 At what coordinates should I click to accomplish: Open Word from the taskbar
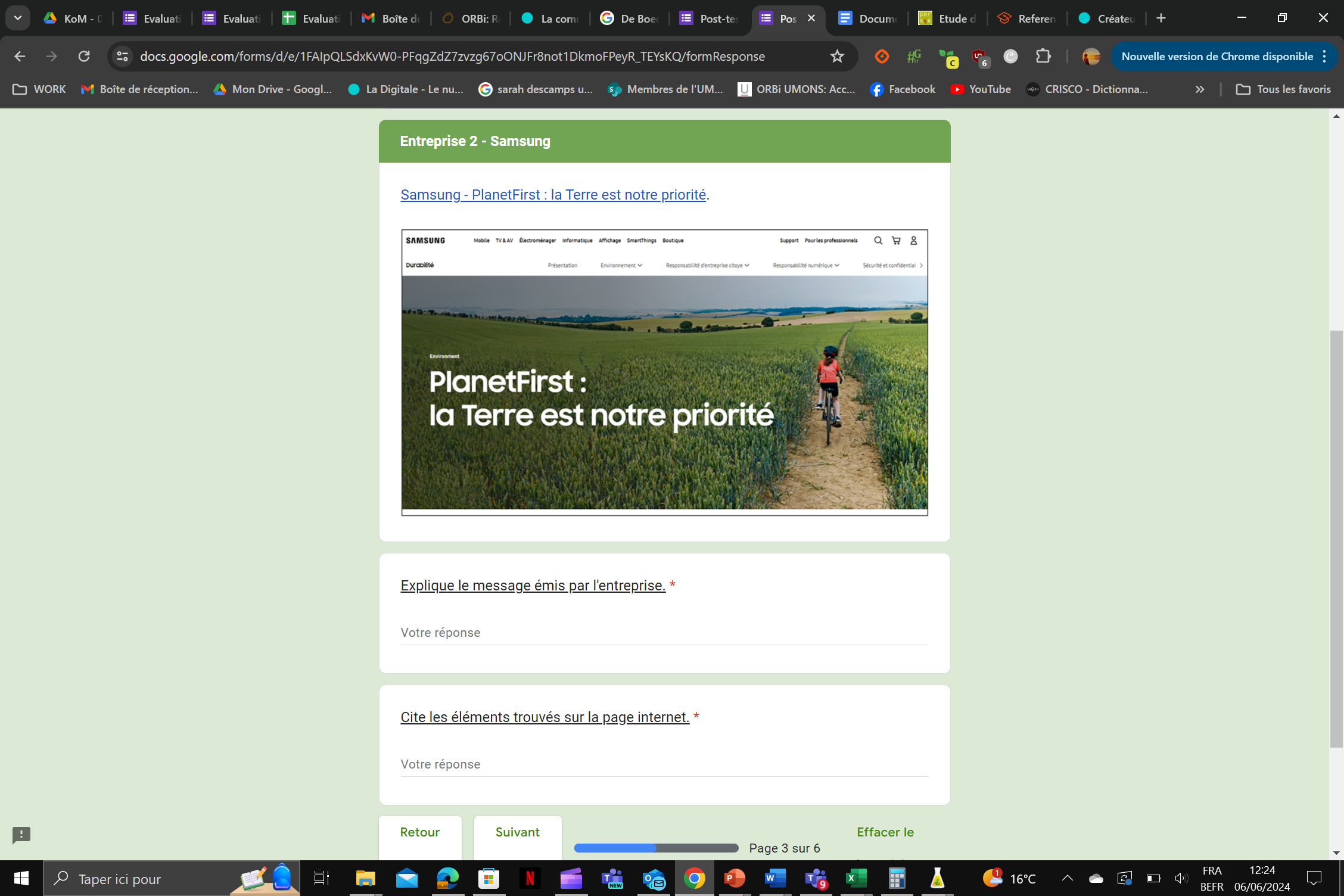point(775,879)
